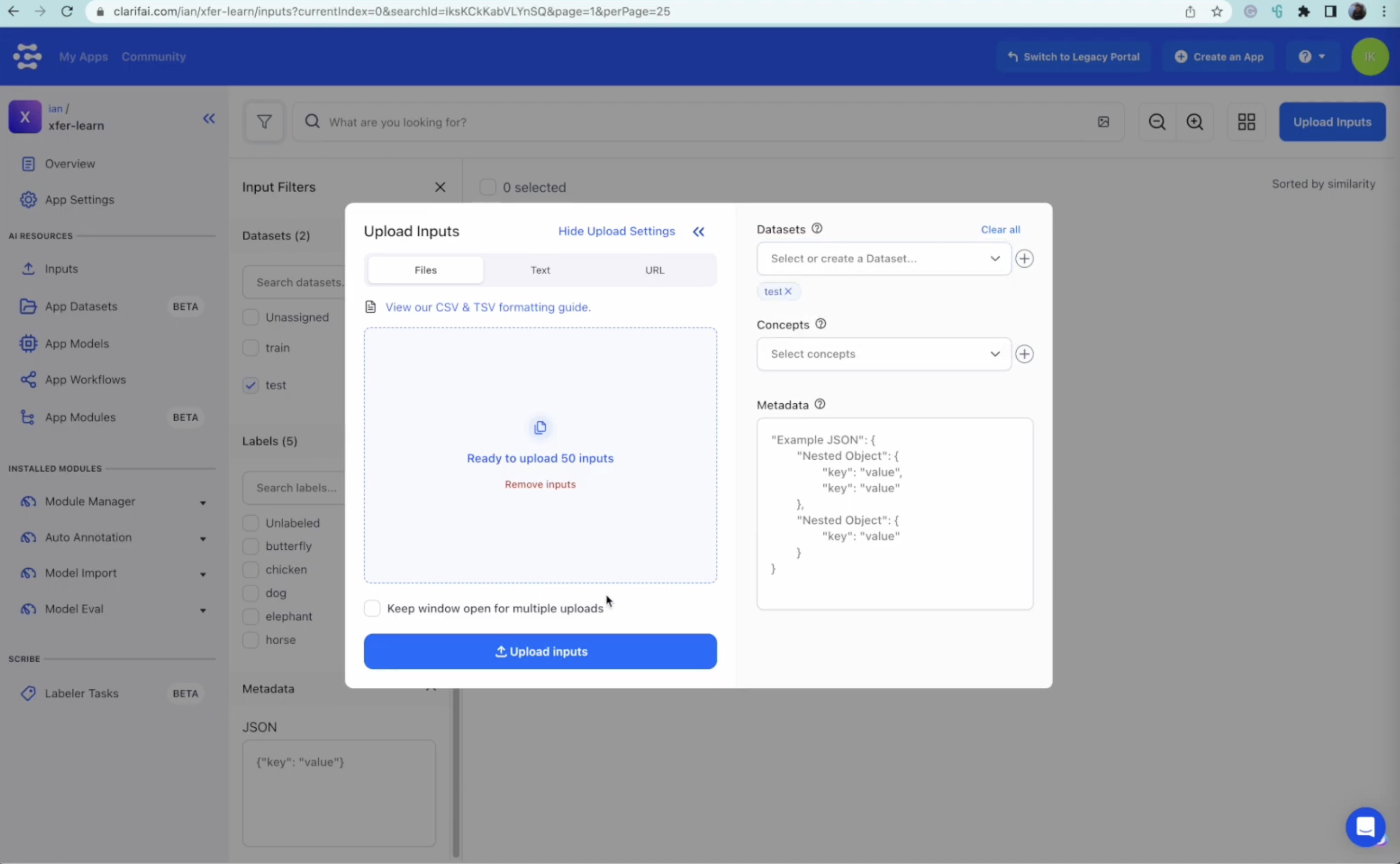This screenshot has height=864, width=1400.
Task: Uncheck the test dataset filter
Action: coord(251,385)
